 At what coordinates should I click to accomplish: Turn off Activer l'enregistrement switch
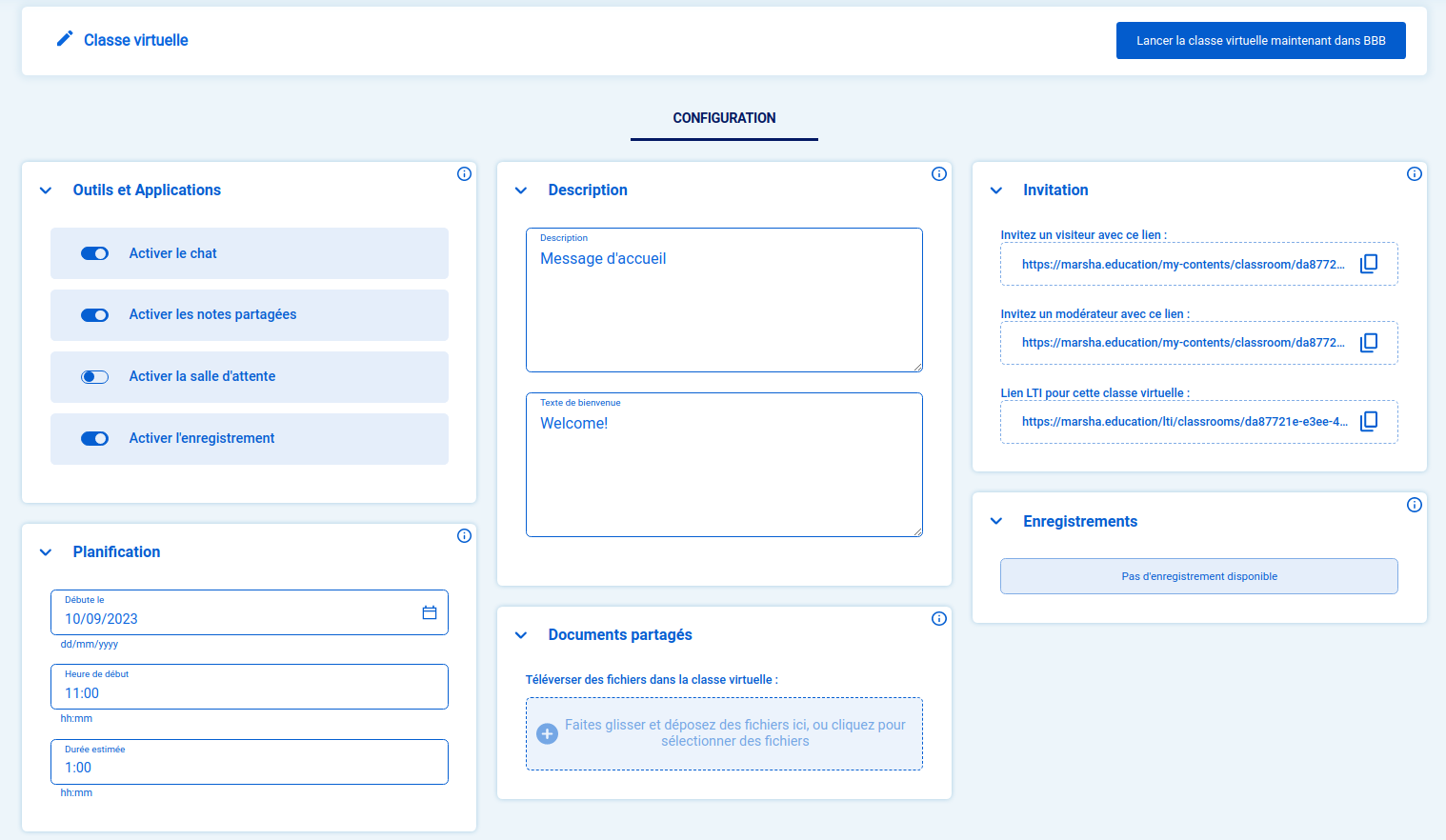pyautogui.click(x=94, y=439)
